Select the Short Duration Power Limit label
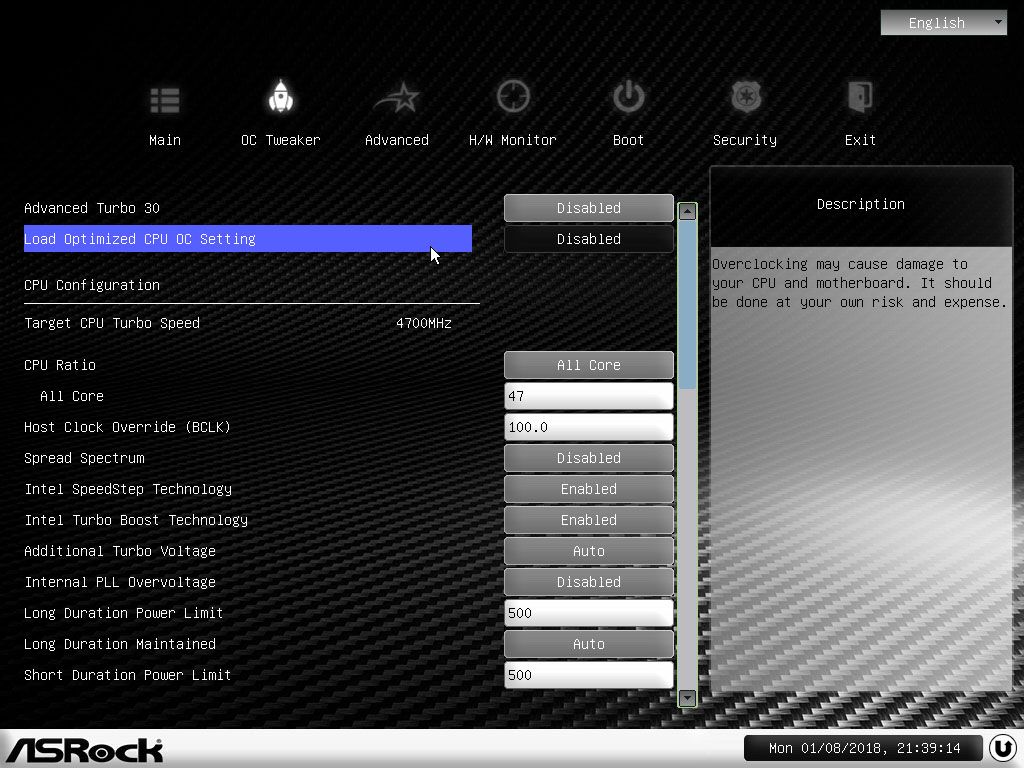1024x768 pixels. click(x=127, y=675)
